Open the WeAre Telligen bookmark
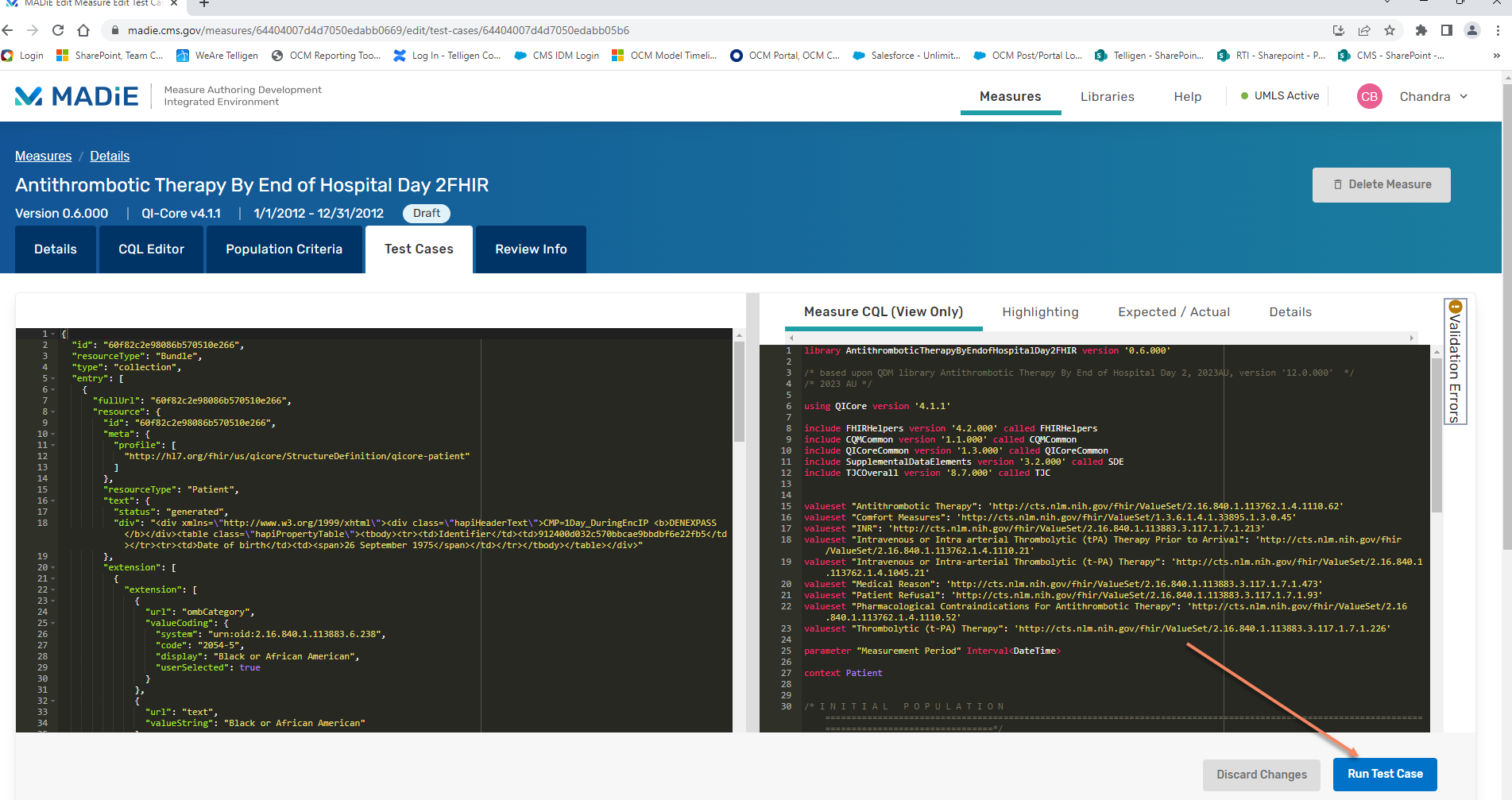 tap(218, 56)
